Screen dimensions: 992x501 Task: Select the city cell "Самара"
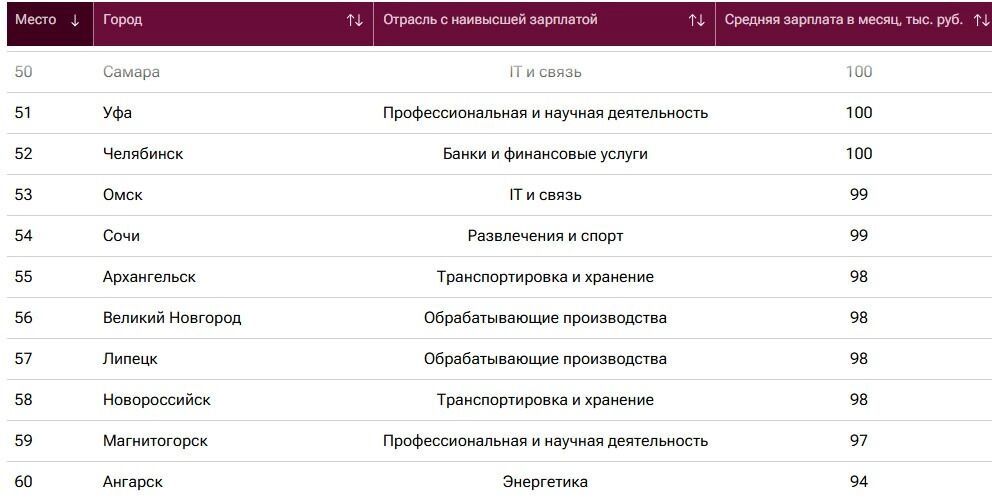click(131, 72)
